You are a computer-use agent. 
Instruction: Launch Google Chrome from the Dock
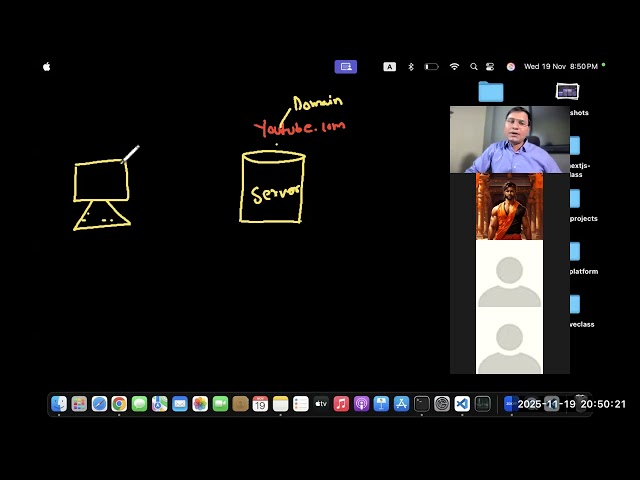coord(119,404)
